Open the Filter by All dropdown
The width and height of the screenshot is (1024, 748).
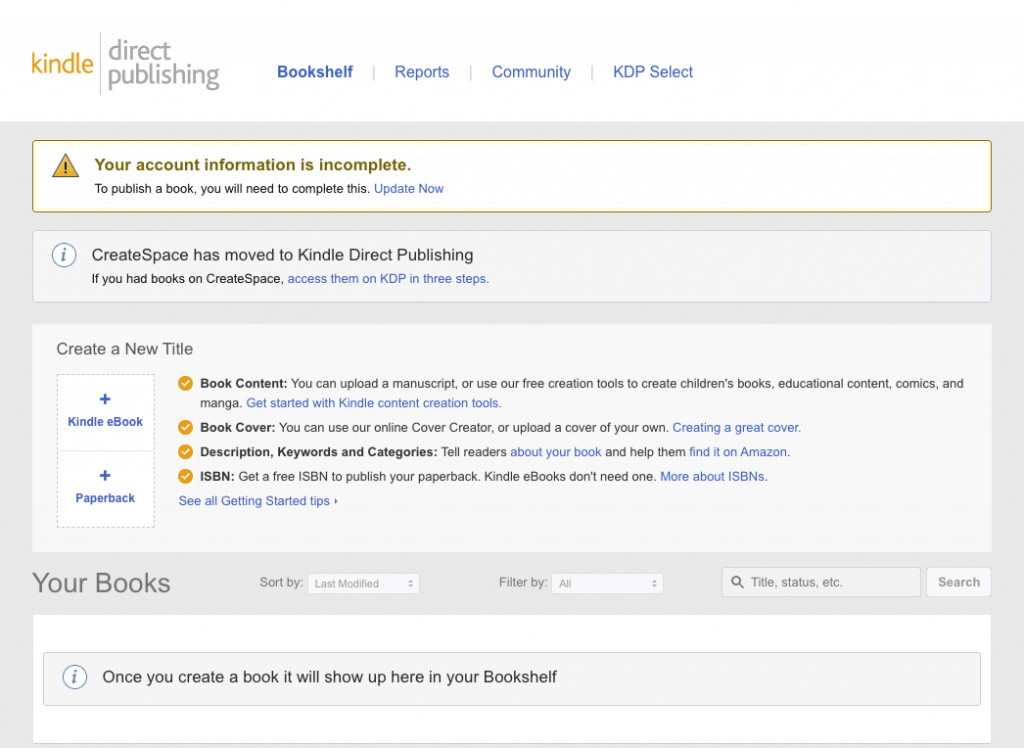[x=607, y=583]
